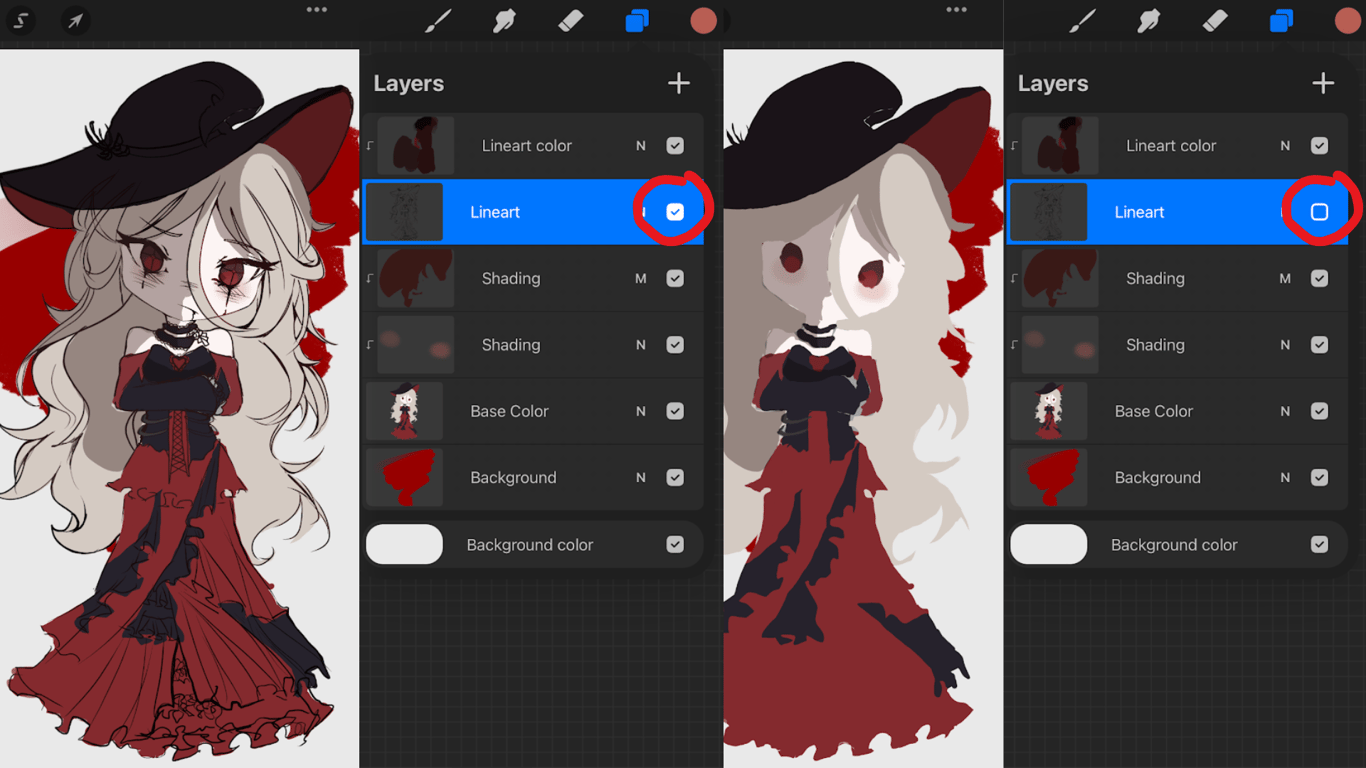Open the Selection tool S icon
1366x768 pixels.
(x=20, y=20)
